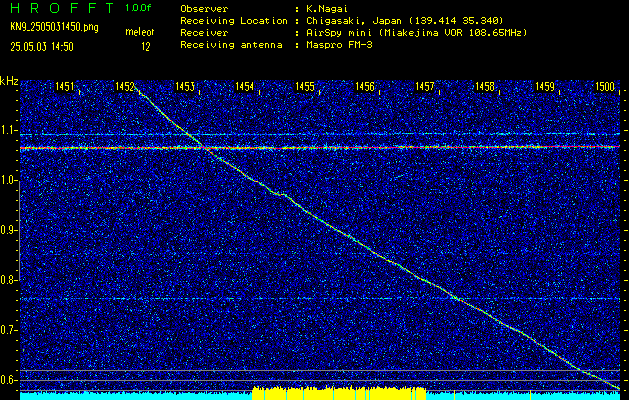
Task: Click the 1458 time marker
Action: (x=485, y=86)
